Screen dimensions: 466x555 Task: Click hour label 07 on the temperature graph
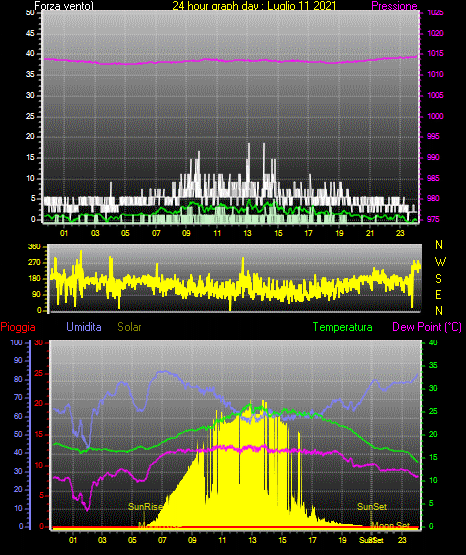click(x=162, y=540)
